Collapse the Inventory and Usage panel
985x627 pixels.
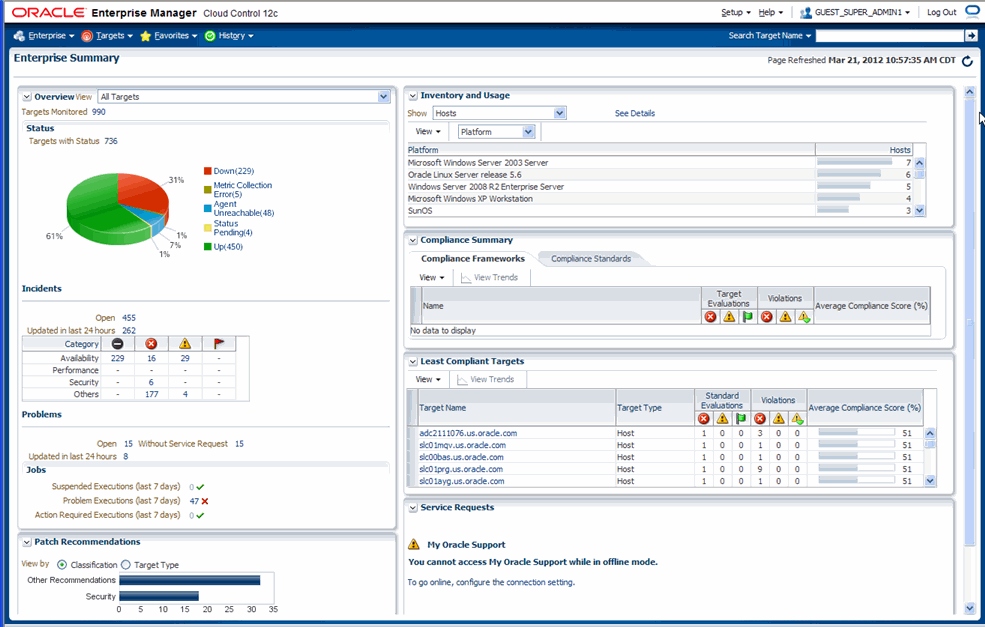tap(413, 95)
